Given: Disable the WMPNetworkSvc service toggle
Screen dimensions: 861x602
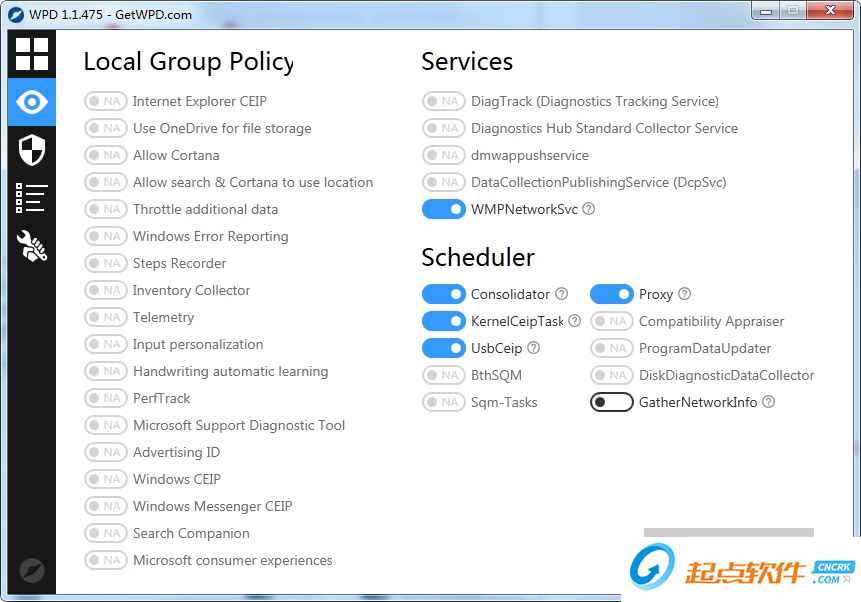Looking at the screenshot, I should (443, 209).
